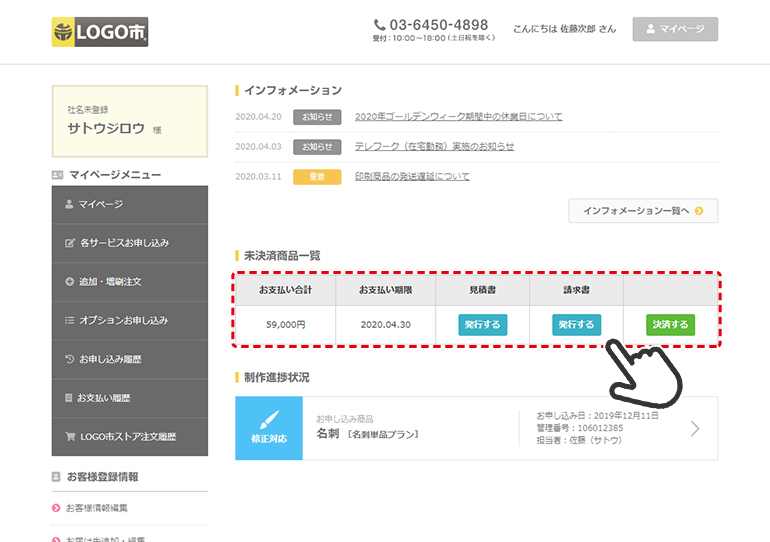Open 各サービスお申し込み menu item

click(x=130, y=243)
